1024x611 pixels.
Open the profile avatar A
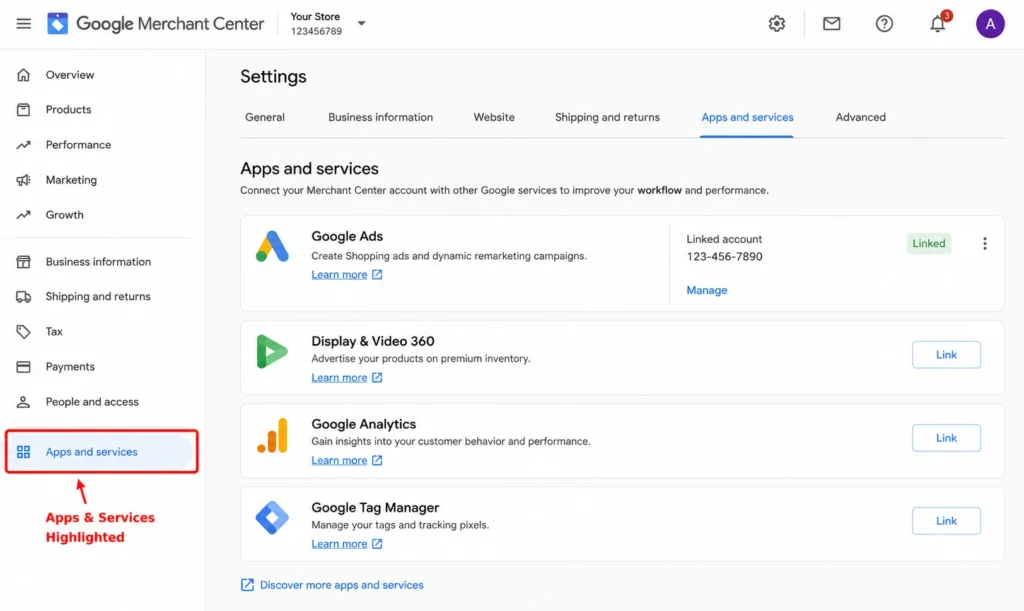pyautogui.click(x=990, y=24)
